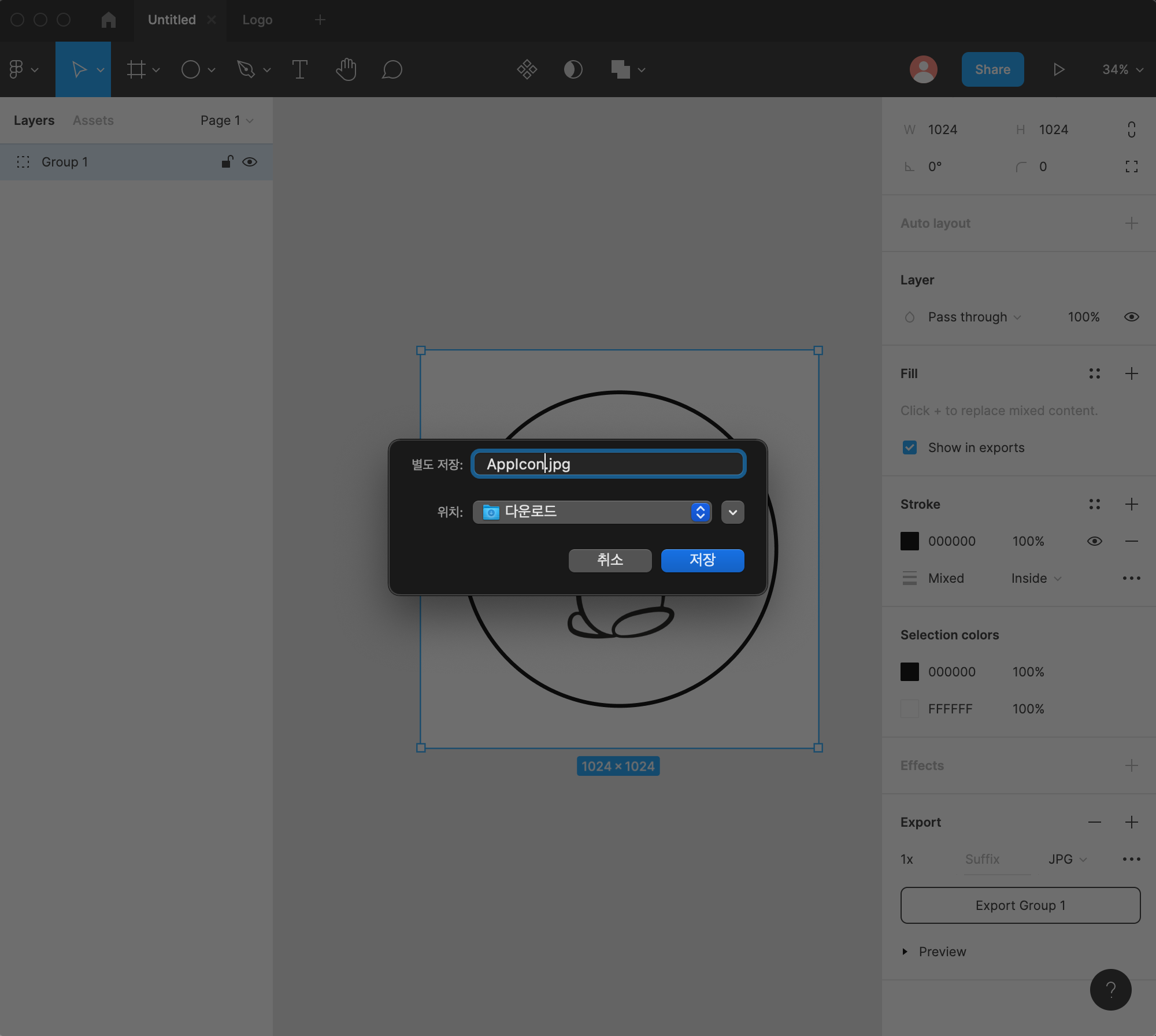Open the 다운로드 location dropdown
Viewport: 1156px width, 1036px height.
(592, 512)
